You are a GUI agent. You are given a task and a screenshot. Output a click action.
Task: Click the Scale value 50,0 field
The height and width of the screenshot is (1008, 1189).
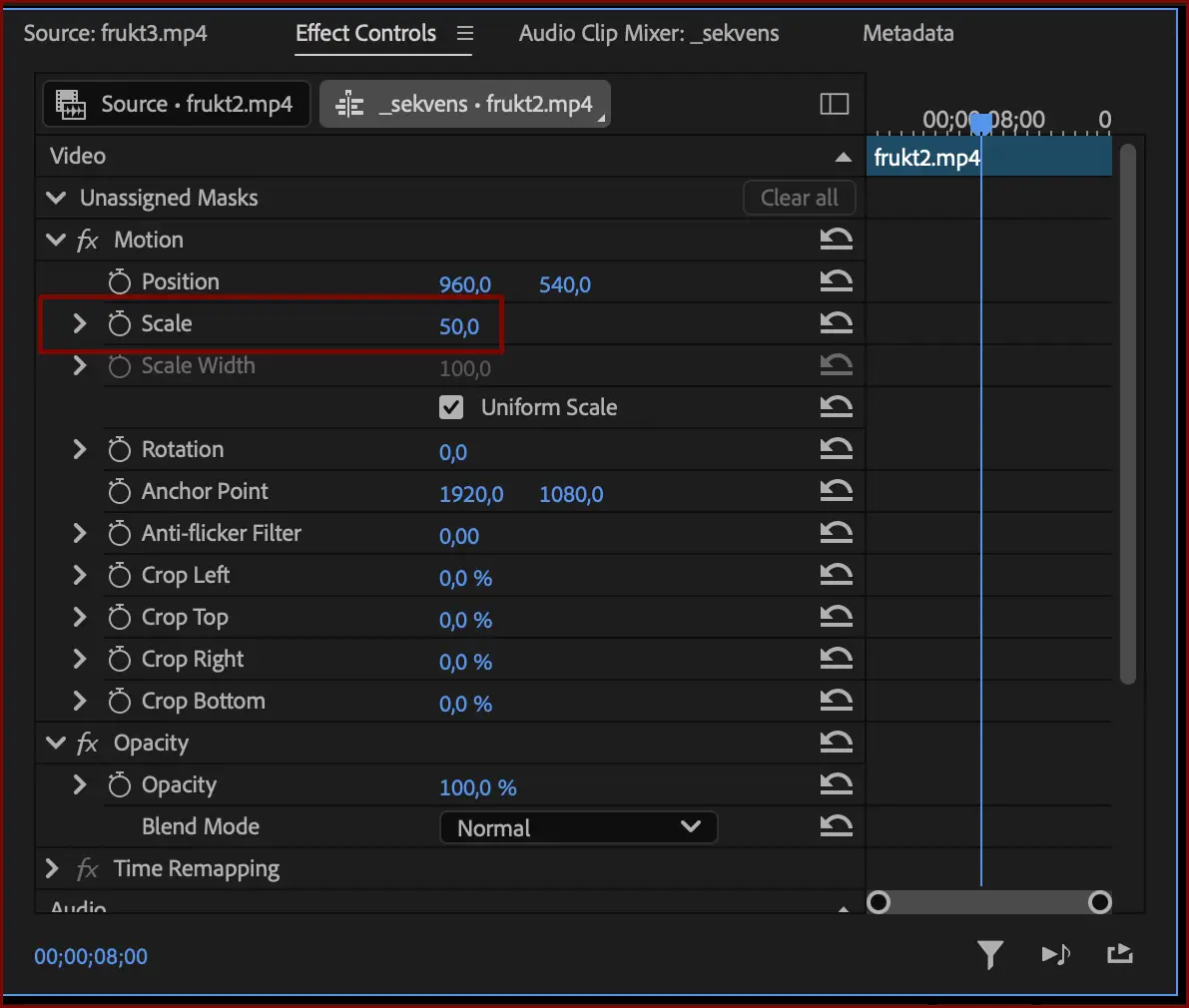(459, 326)
